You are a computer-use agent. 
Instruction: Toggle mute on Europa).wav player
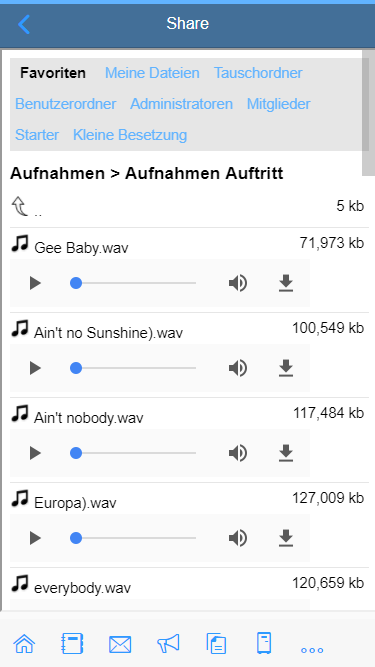238,538
